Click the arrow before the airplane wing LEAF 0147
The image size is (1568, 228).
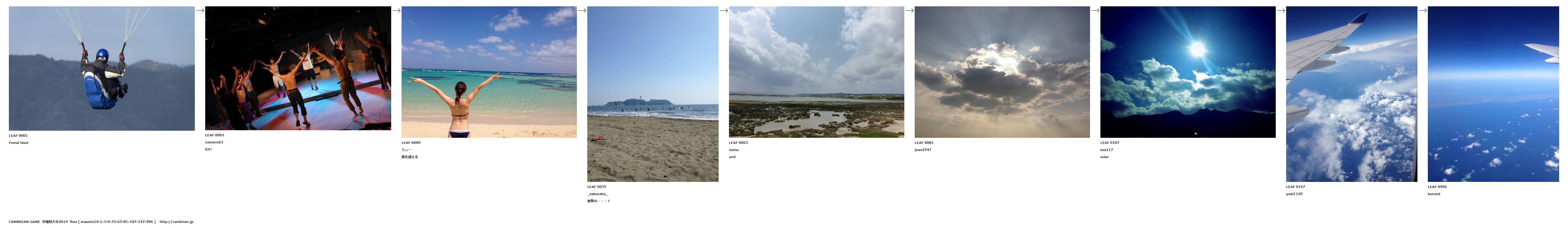pos(1281,10)
